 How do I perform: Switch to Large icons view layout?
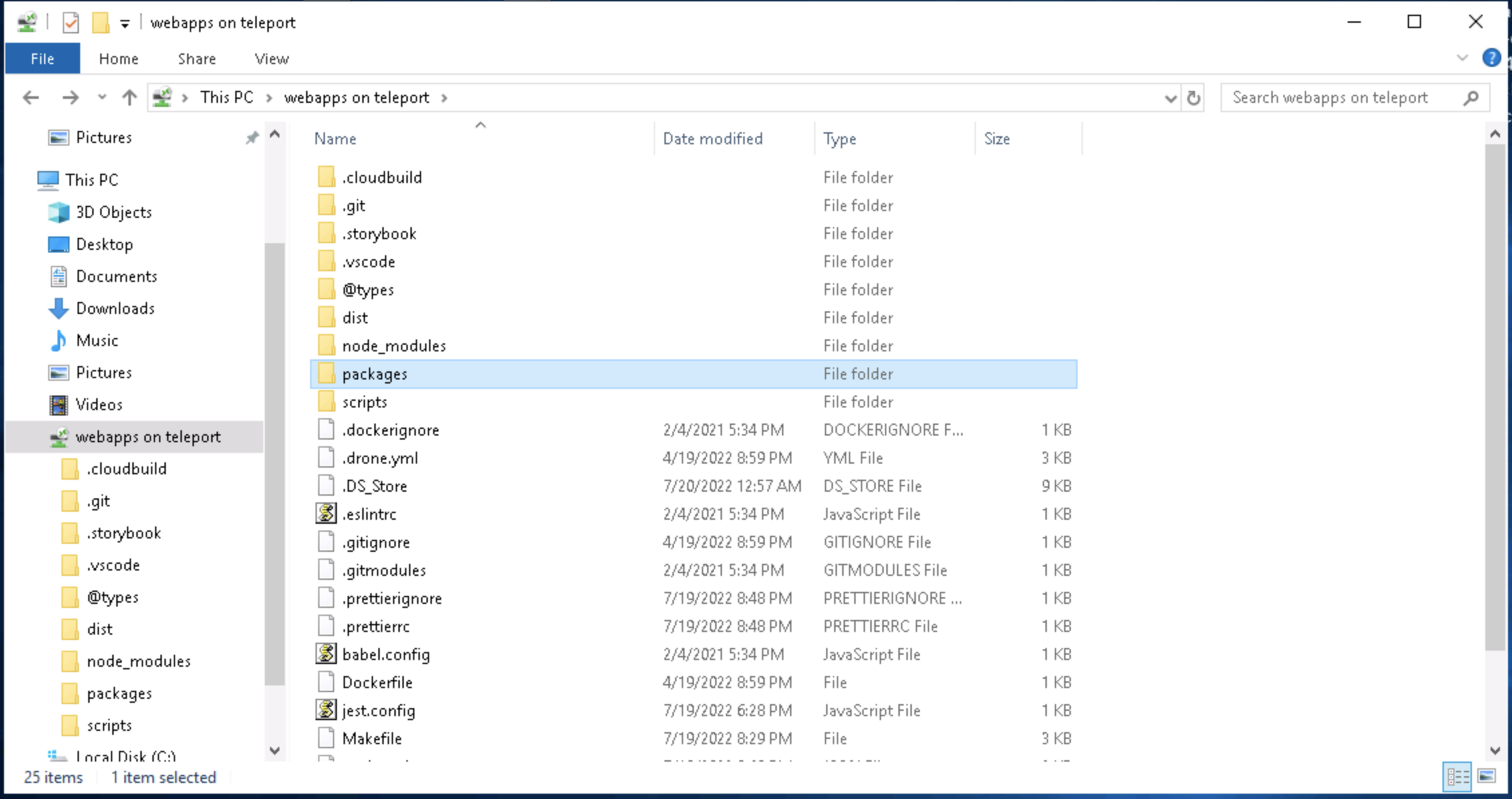[1487, 776]
